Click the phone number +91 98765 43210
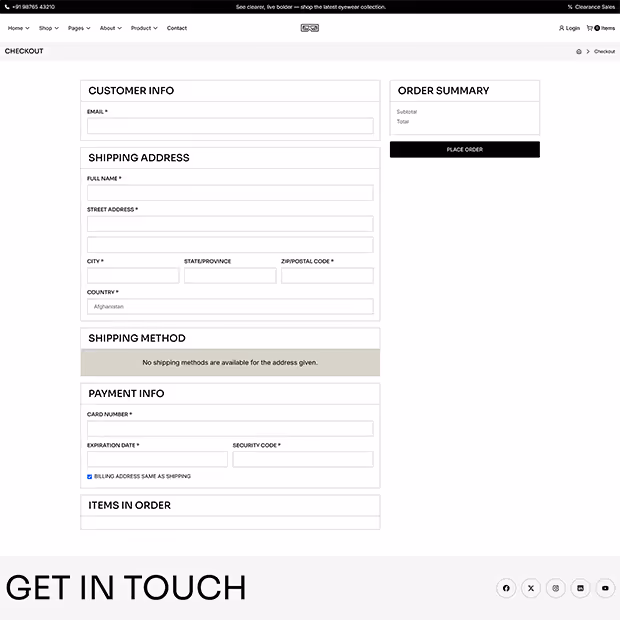Image resolution: width=620 pixels, height=620 pixels. [34, 7]
